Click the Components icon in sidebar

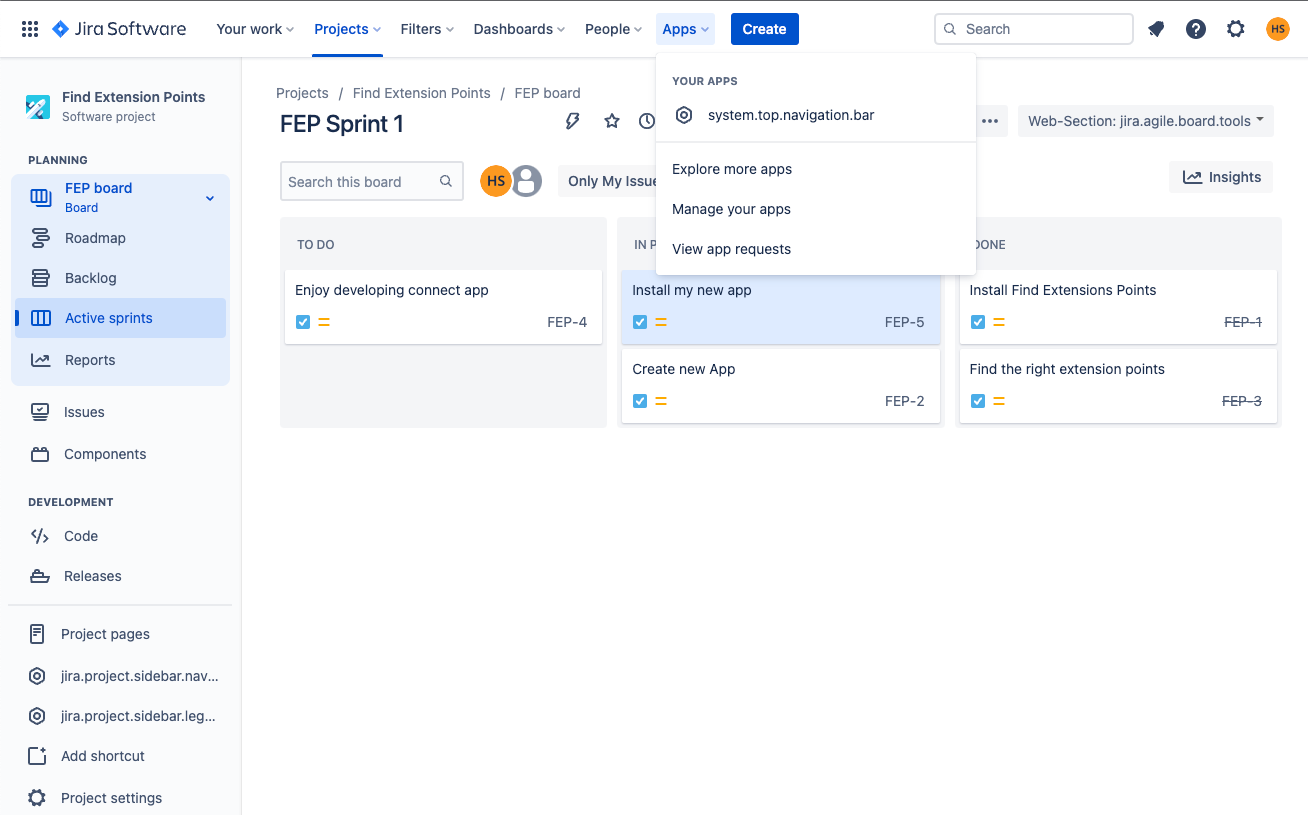[40, 454]
